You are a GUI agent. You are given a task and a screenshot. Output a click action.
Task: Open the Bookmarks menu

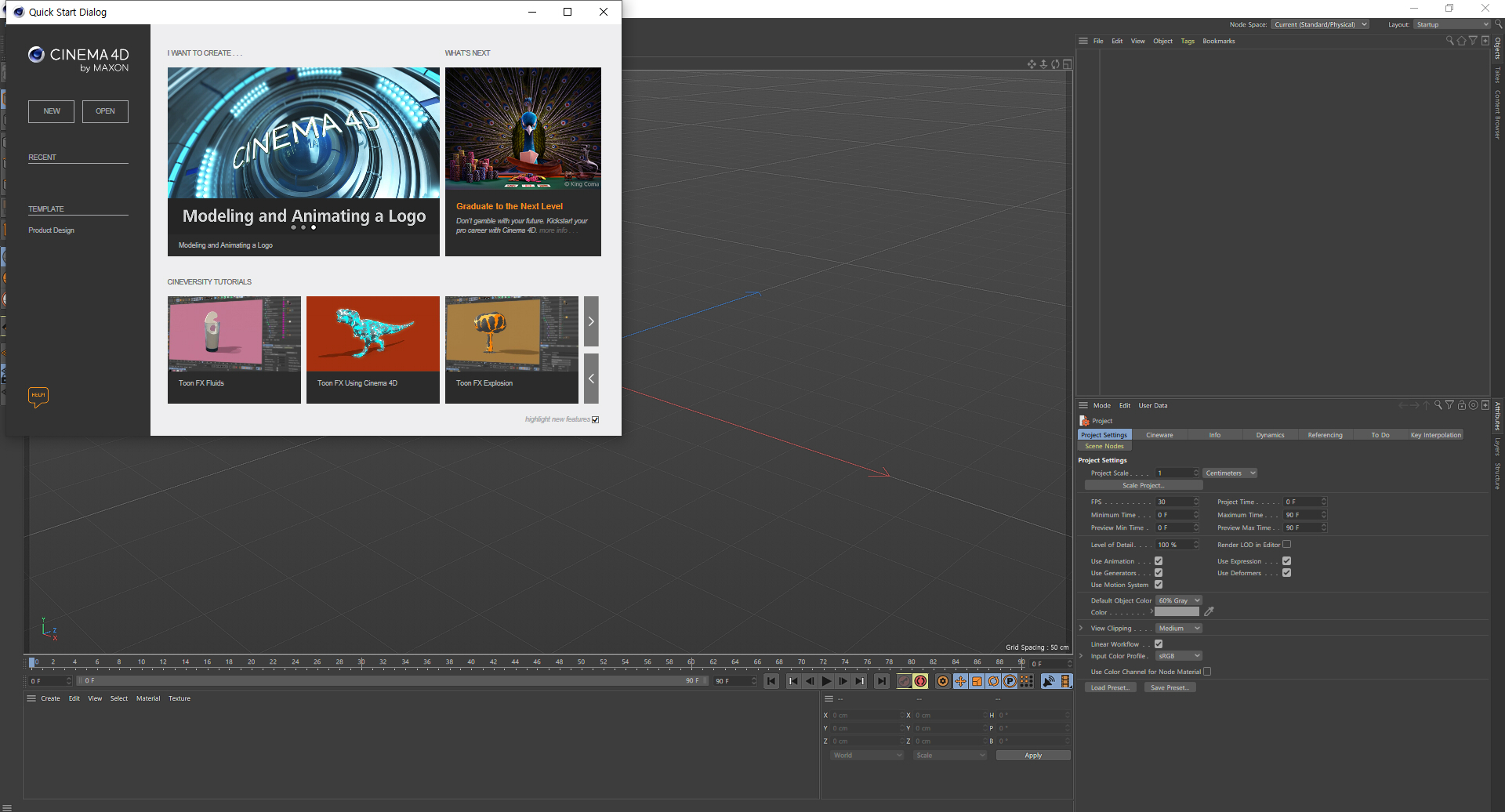pyautogui.click(x=1218, y=41)
